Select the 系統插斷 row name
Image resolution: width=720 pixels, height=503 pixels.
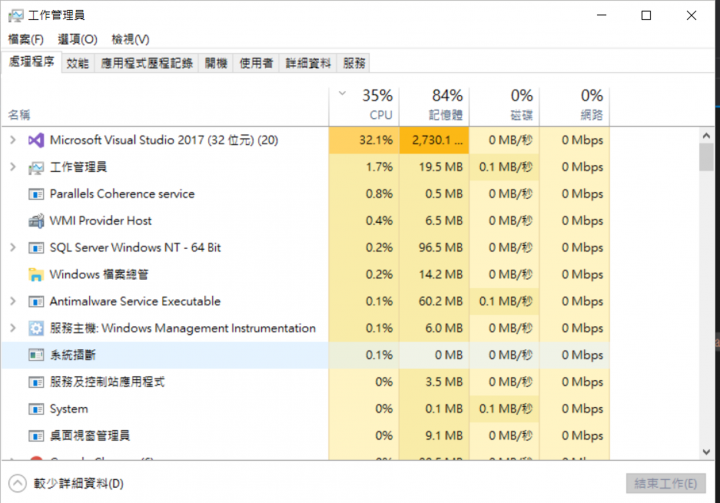coord(73,355)
